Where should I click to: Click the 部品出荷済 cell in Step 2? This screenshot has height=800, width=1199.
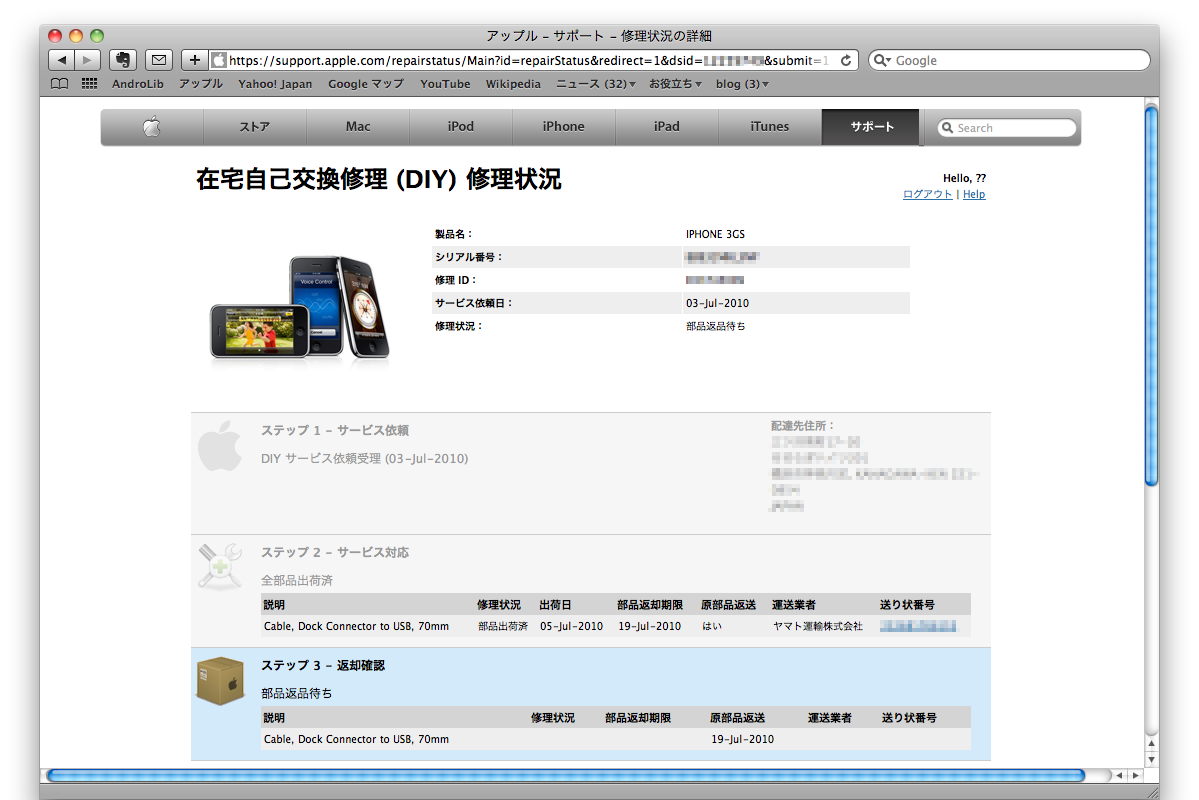(503, 626)
